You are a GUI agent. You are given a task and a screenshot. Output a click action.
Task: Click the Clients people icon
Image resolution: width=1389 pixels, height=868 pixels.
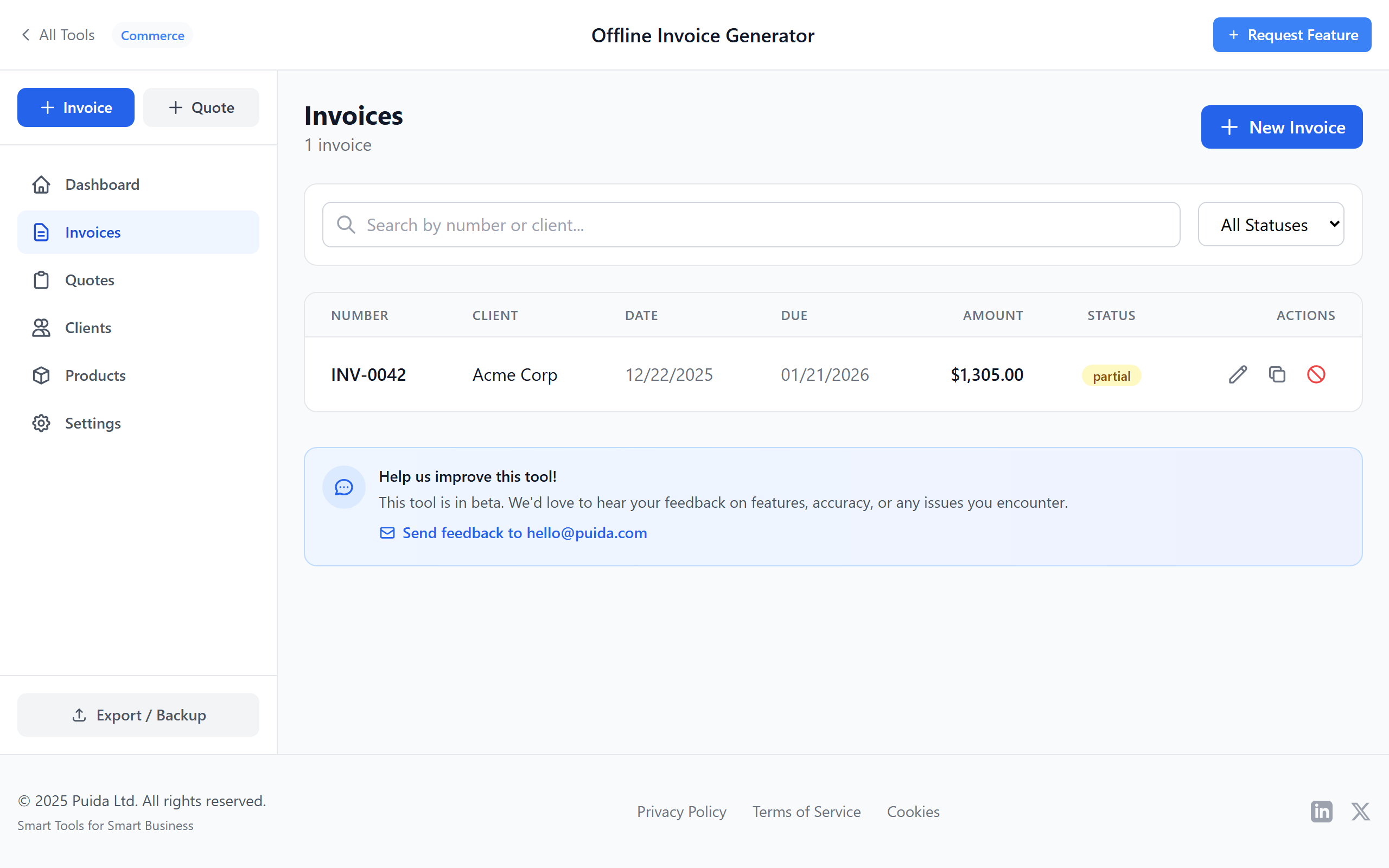click(40, 327)
